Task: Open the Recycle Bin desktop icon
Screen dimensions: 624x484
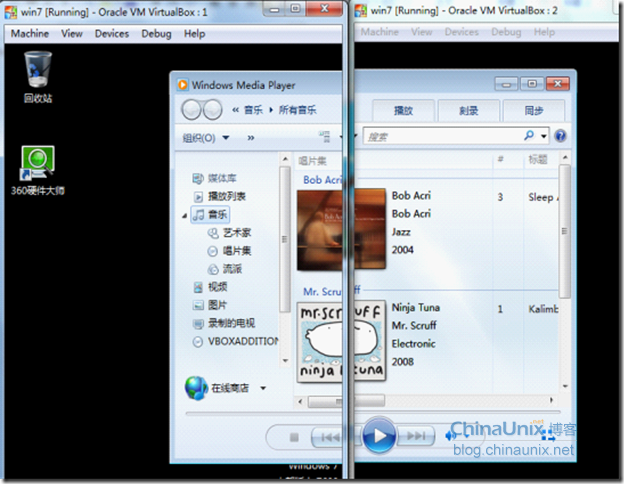Action: point(38,76)
